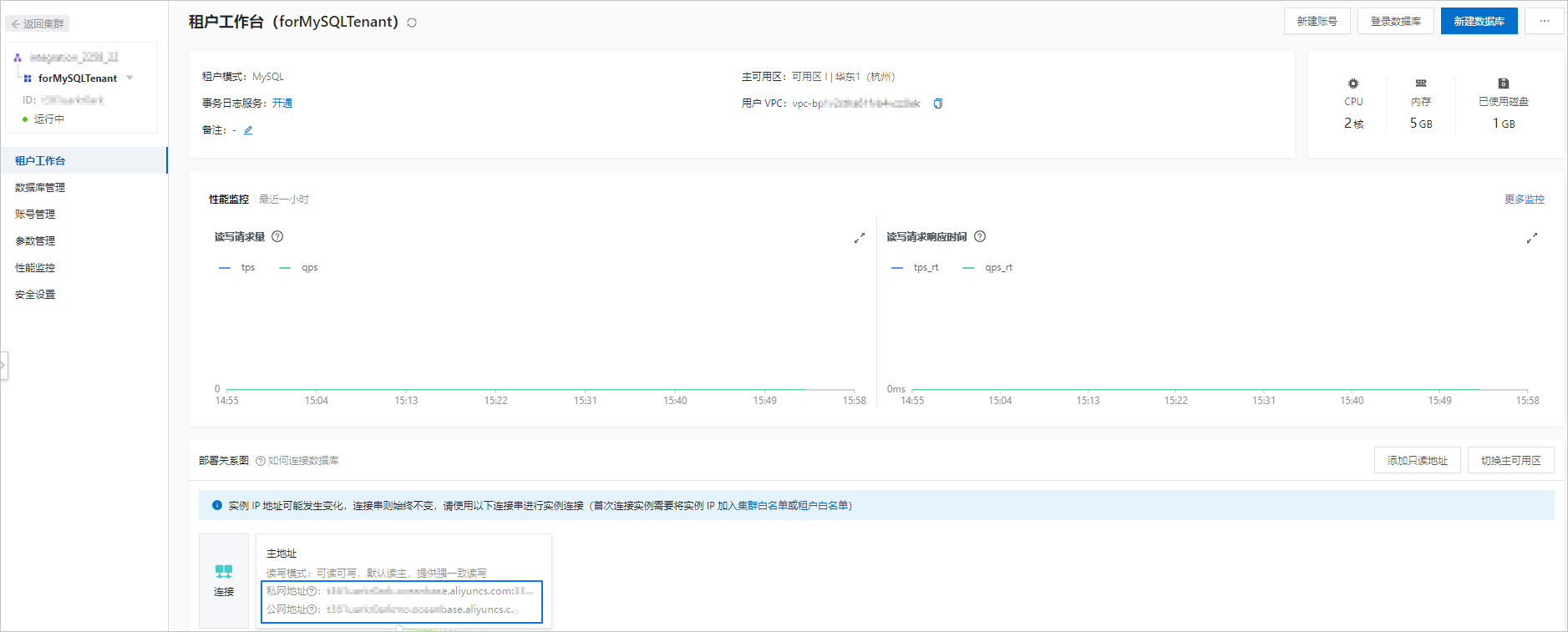Open the tenant dropdown next to forMySQLTenant
The image size is (1568, 632).
(x=129, y=78)
